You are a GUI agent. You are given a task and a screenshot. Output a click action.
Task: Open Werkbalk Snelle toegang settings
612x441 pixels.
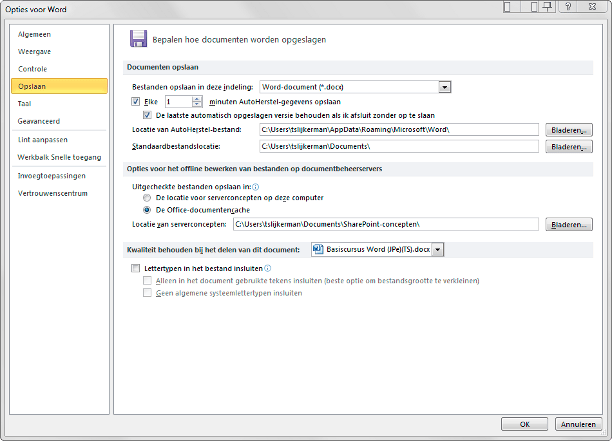coord(59,157)
